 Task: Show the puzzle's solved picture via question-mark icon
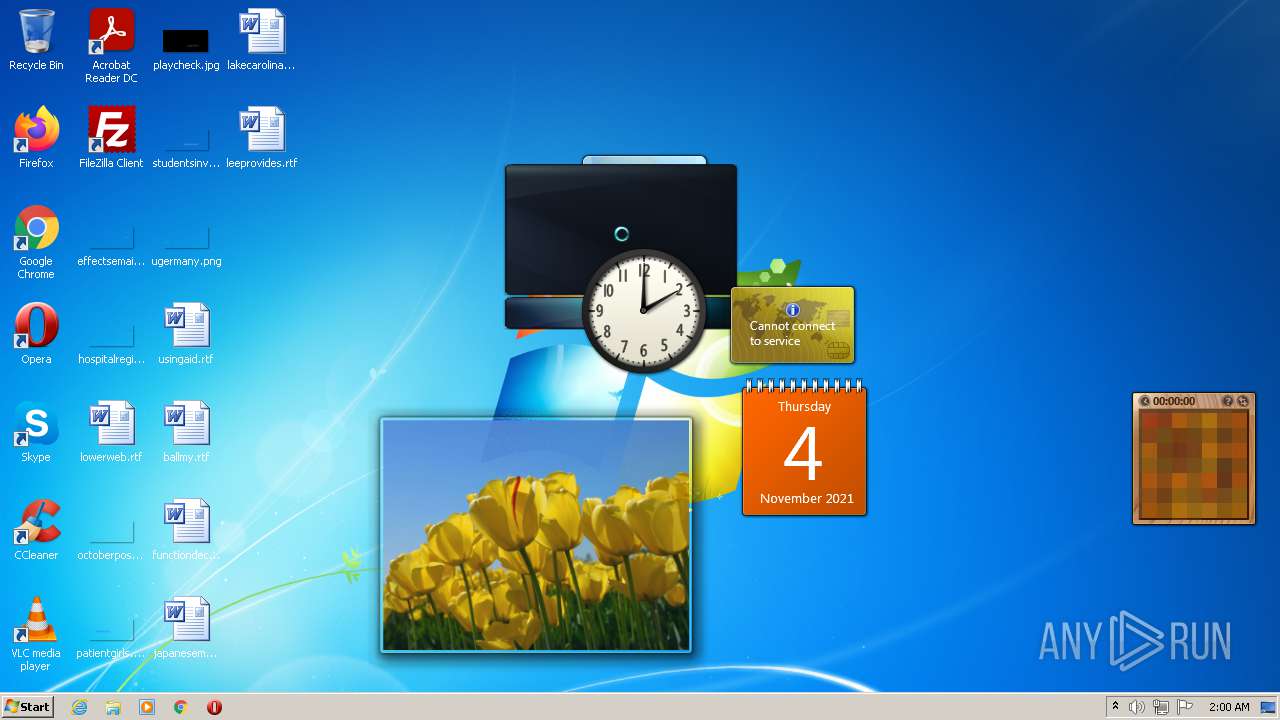1228,401
